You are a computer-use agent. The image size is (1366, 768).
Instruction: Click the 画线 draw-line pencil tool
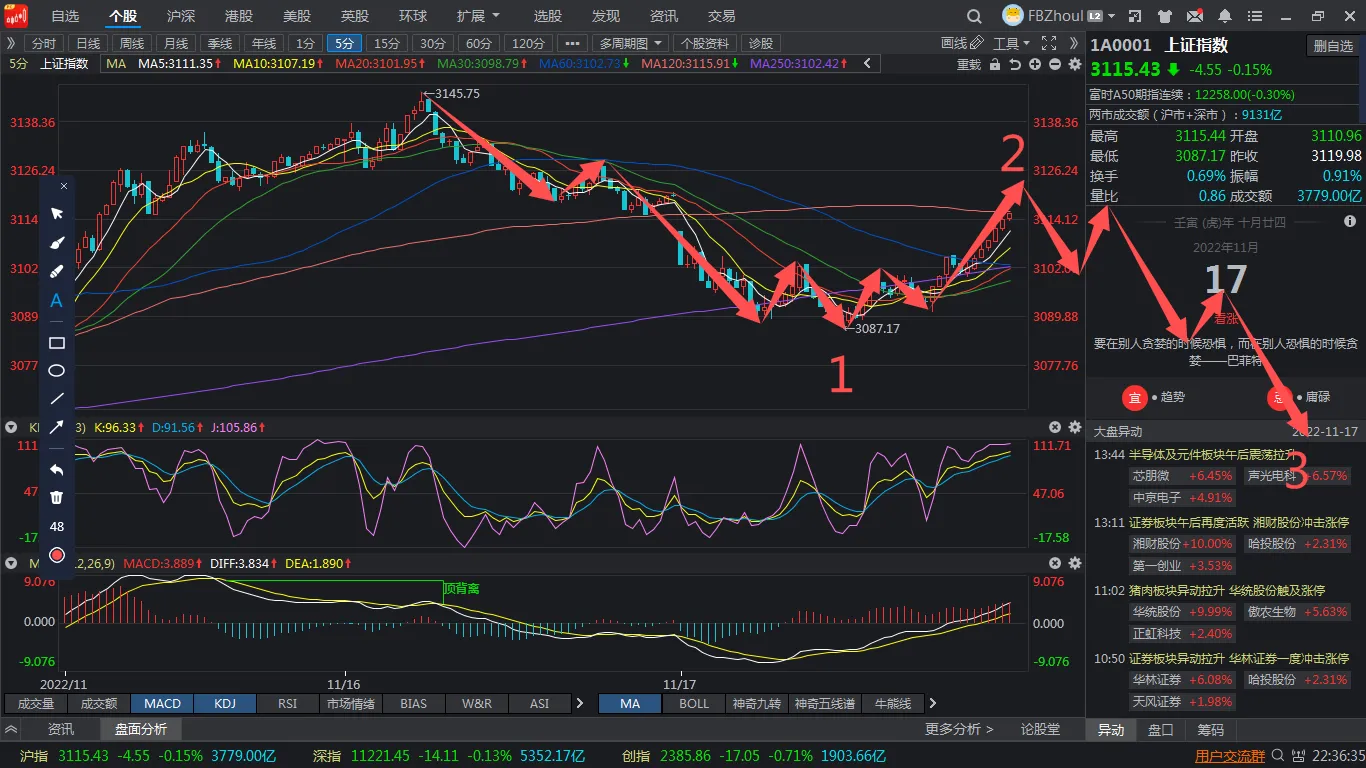pos(961,43)
